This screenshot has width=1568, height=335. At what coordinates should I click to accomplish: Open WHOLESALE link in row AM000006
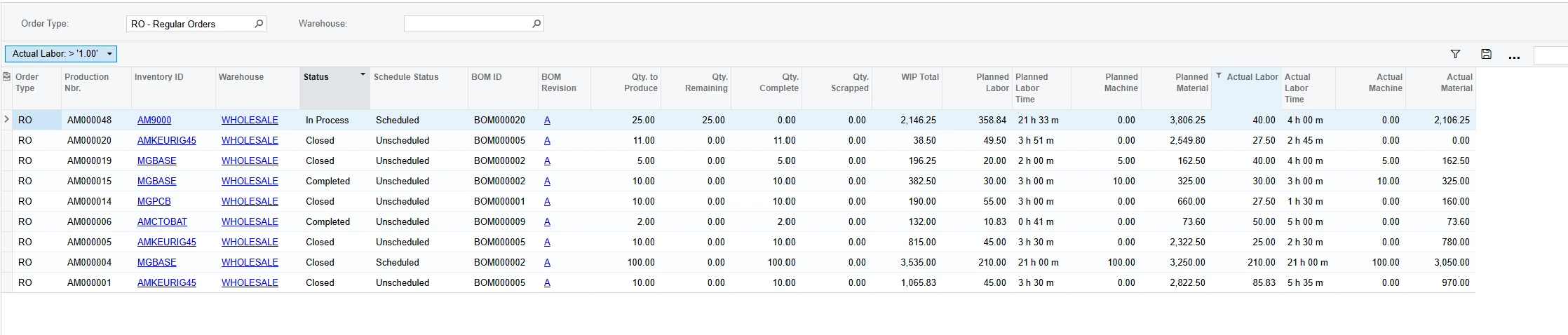point(250,221)
